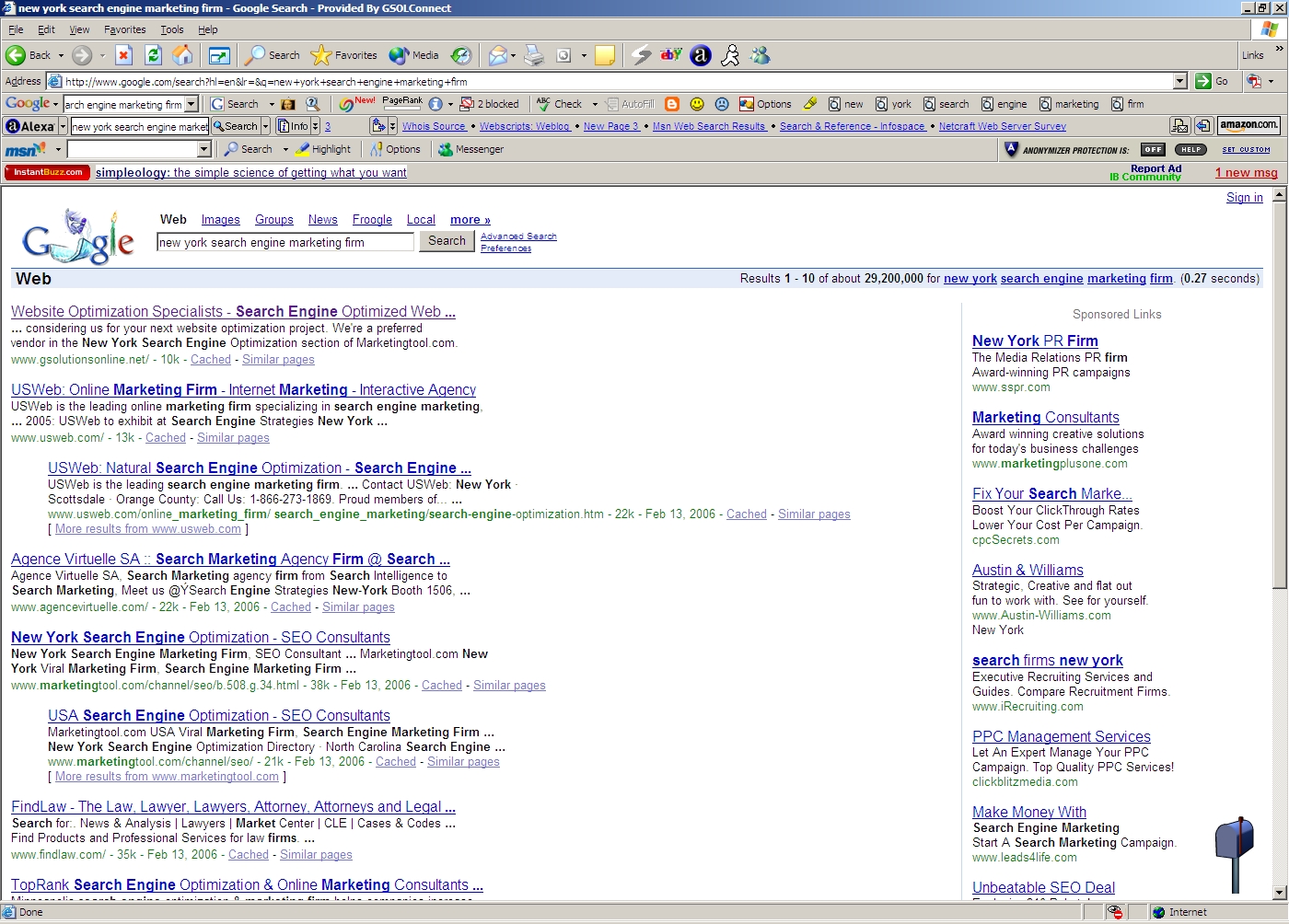Screen dimensions: 1289x924
Task: Click the Cached link for www.findlaw.com result
Action: [x=249, y=855]
